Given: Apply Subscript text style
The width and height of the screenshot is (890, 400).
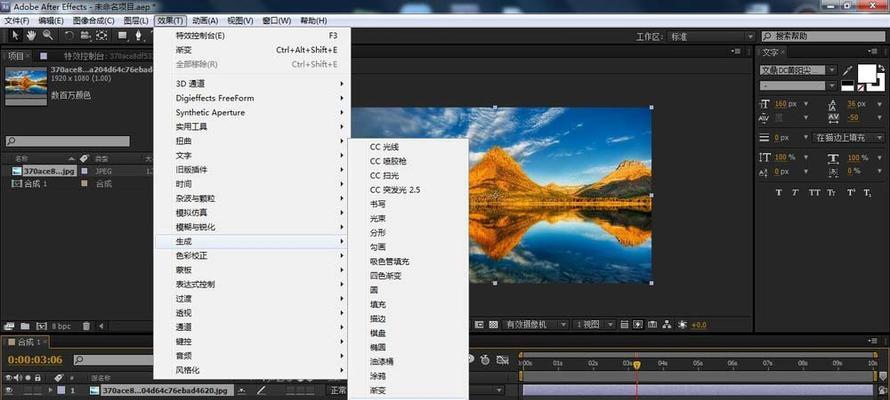Looking at the screenshot, I should (867, 193).
